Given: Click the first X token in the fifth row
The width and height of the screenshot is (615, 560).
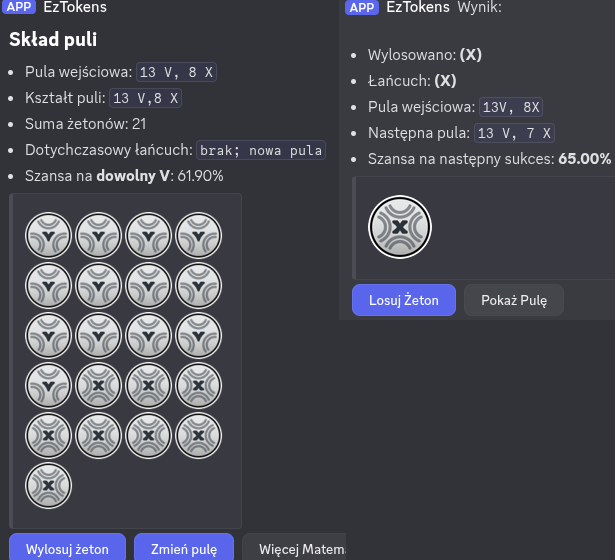Looking at the screenshot, I should coord(48,436).
